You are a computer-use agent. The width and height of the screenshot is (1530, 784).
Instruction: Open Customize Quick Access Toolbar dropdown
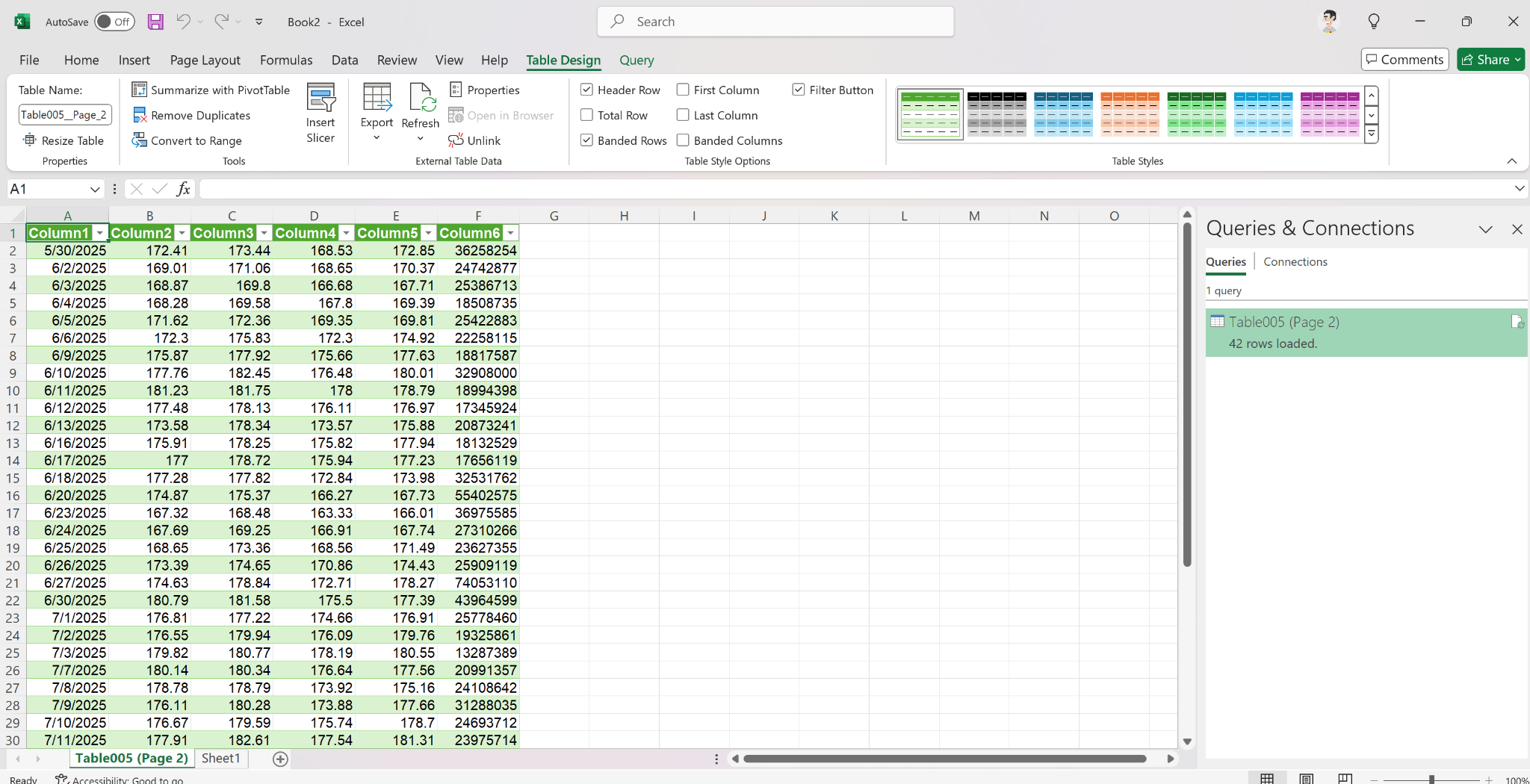pyautogui.click(x=259, y=22)
